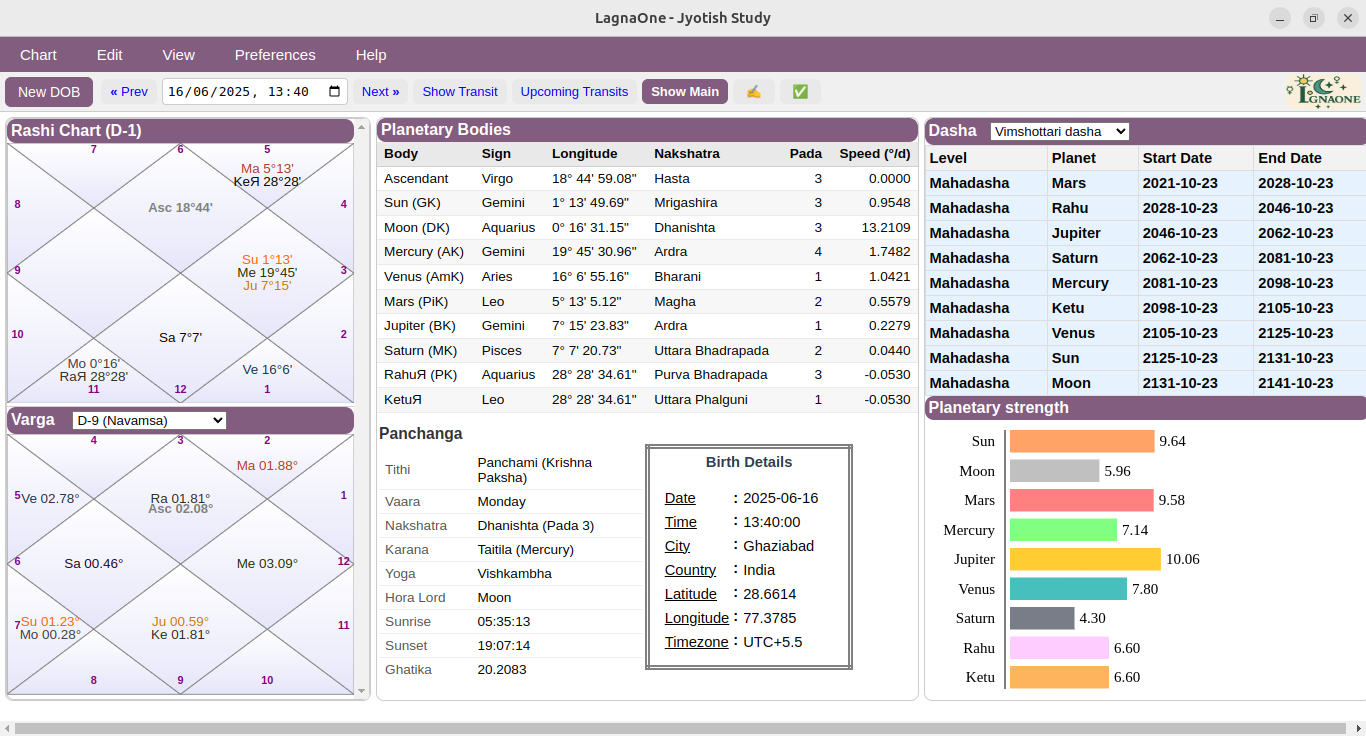Advance to next chart with Next
Image resolution: width=1366 pixels, height=736 pixels.
(x=380, y=91)
